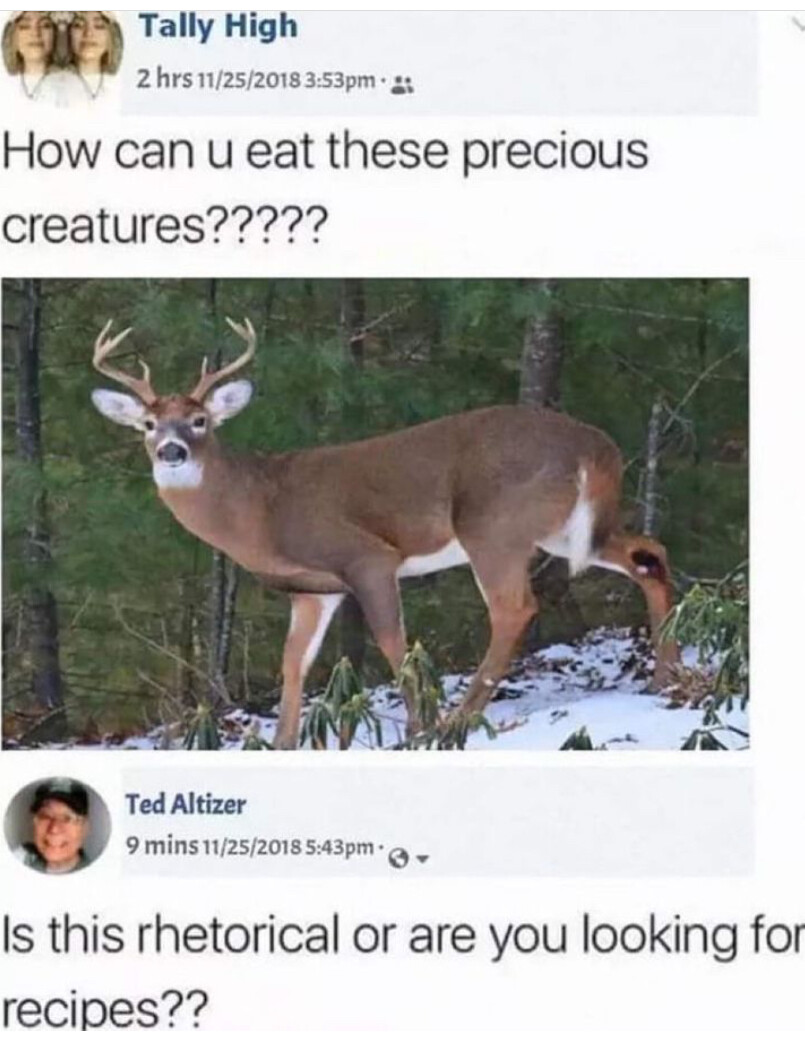Click the "creatures?????" line of the post
The image size is (805, 1042).
(x=165, y=228)
